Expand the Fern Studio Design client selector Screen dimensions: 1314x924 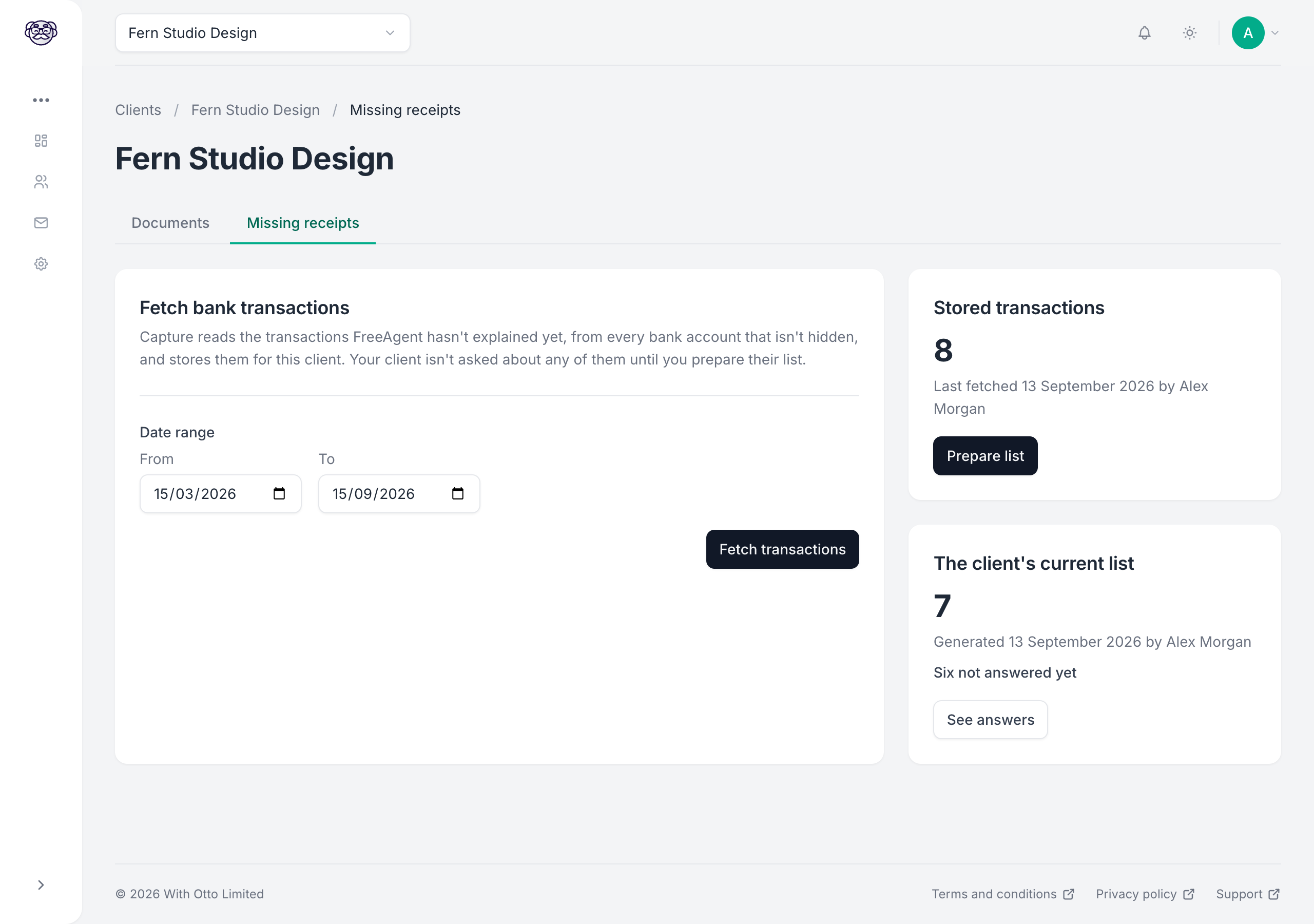(x=263, y=33)
